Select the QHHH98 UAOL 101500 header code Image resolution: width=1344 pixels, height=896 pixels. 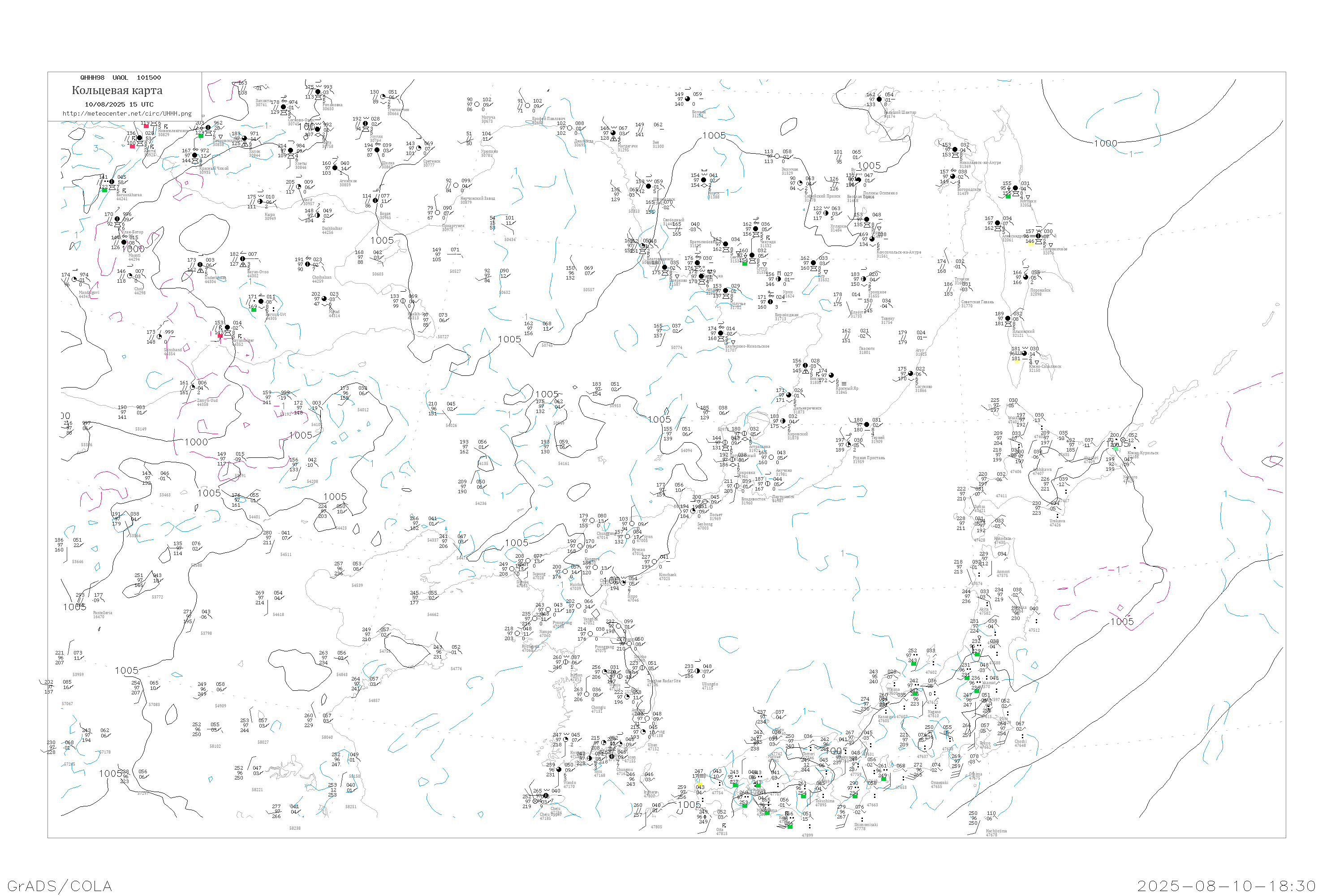coord(121,78)
